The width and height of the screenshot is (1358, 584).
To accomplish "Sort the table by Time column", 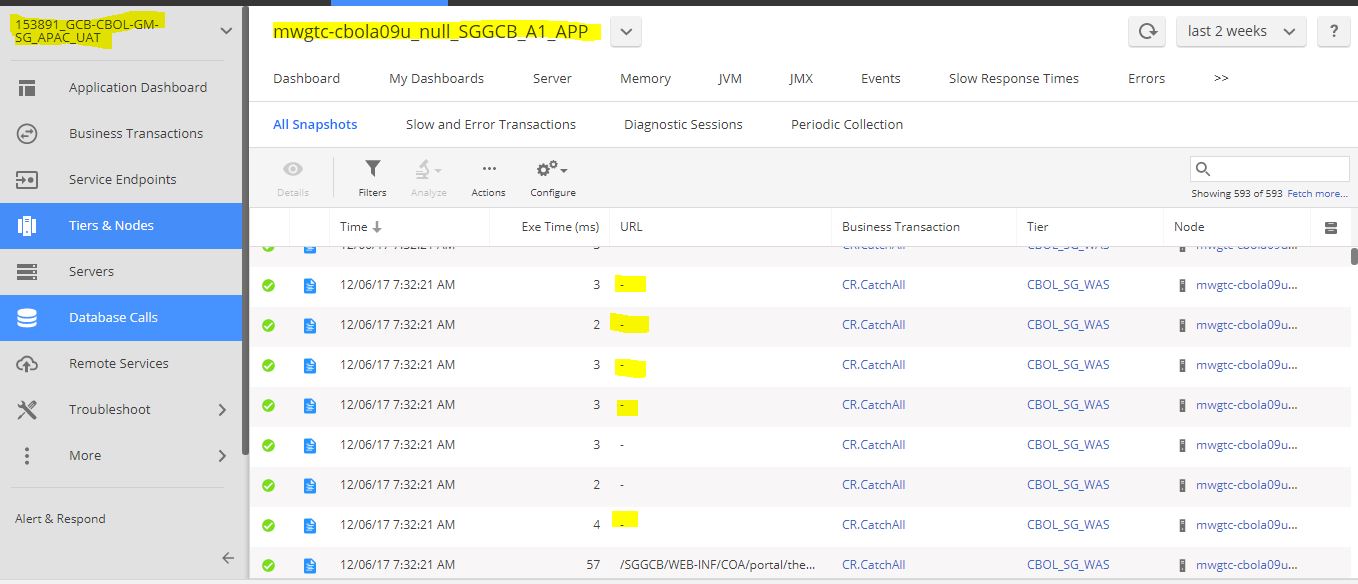I will click(359, 227).
